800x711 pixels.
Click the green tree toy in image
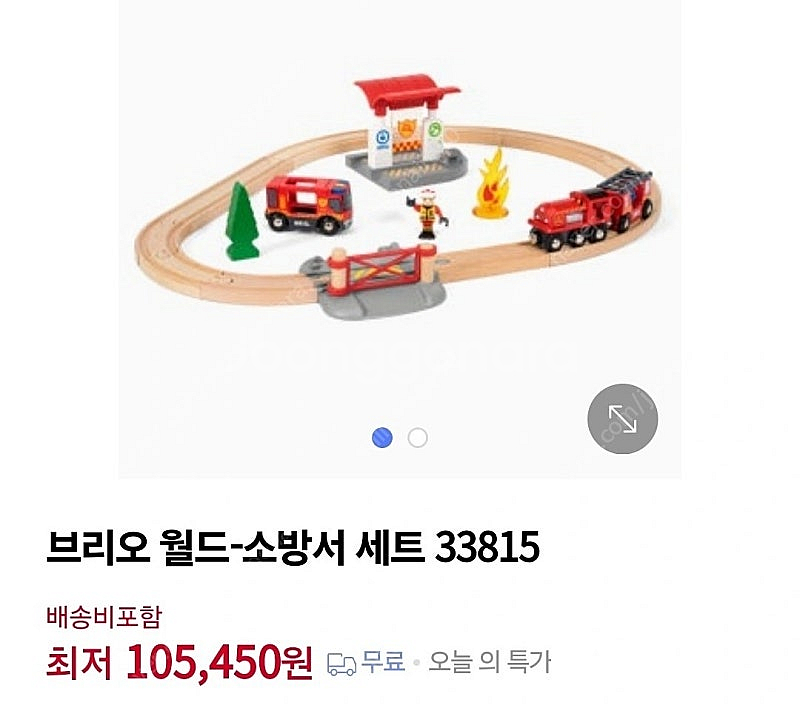tap(241, 222)
